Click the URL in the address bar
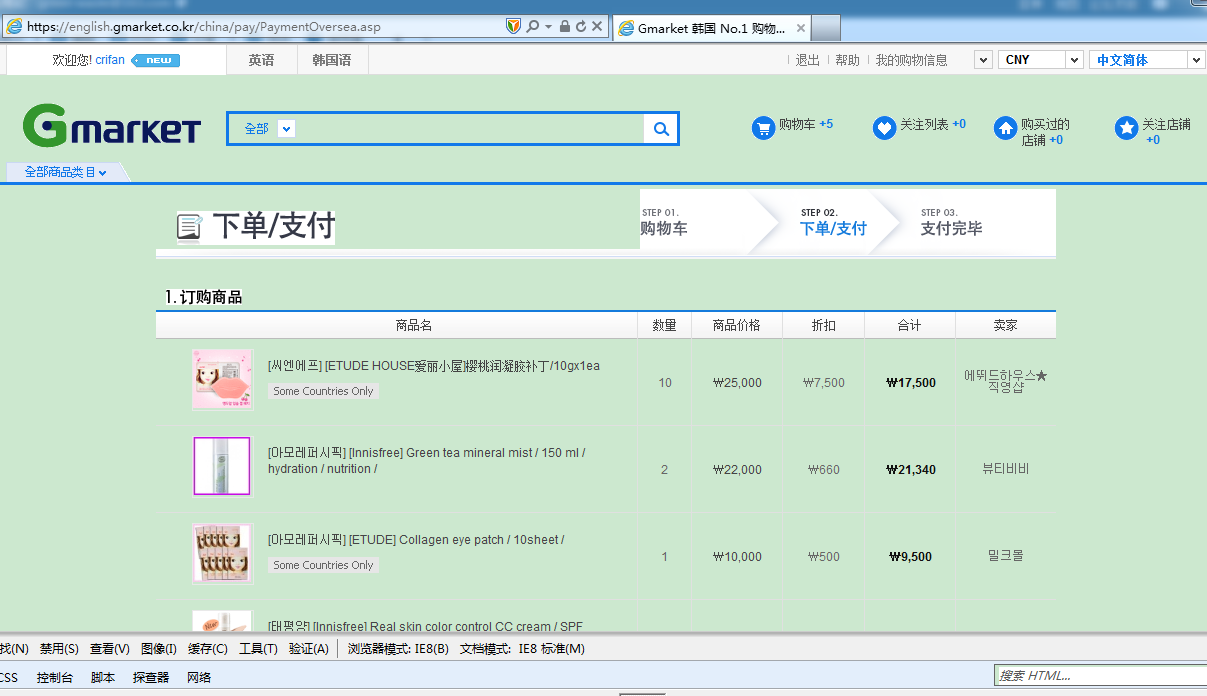Screen dimensions: 1207x696 click(x=204, y=27)
